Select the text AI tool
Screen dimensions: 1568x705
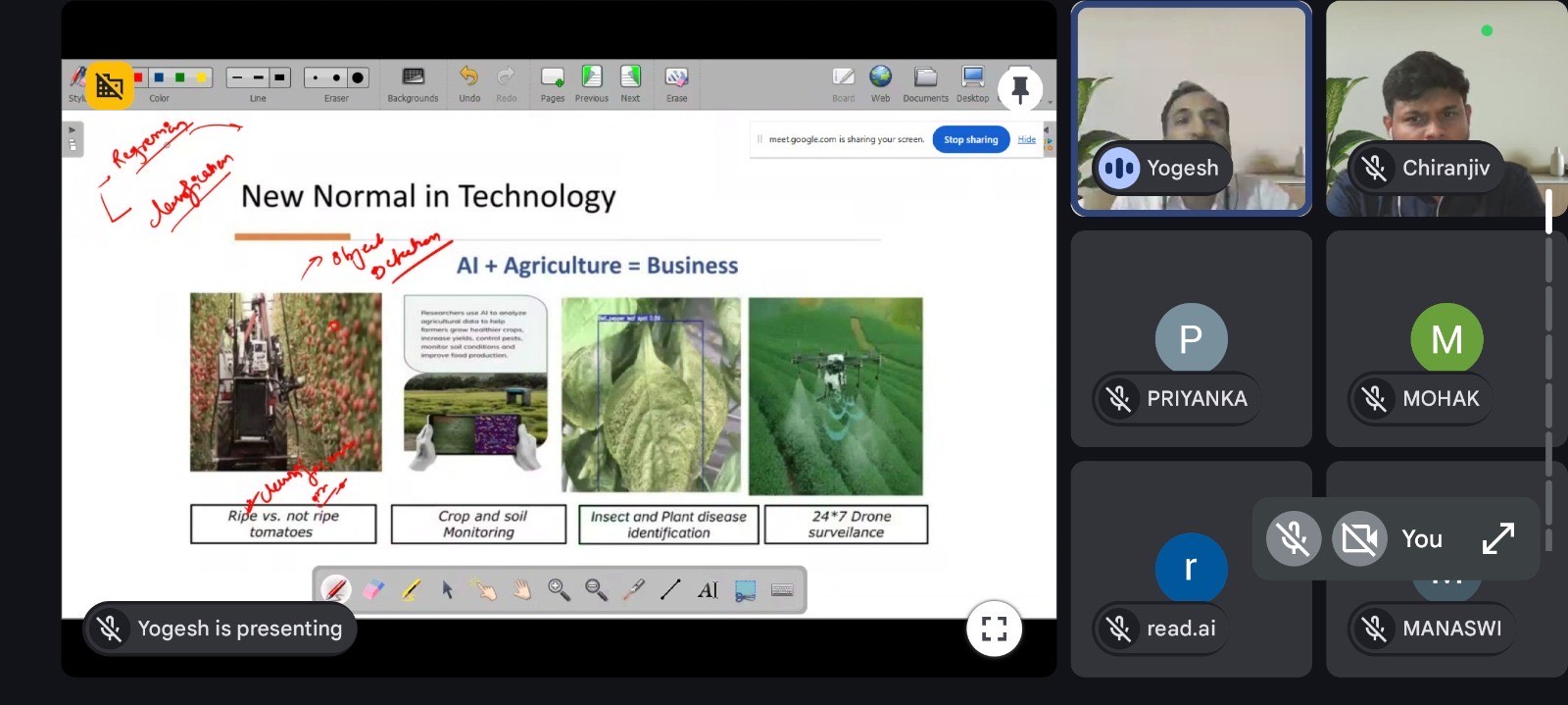click(708, 589)
